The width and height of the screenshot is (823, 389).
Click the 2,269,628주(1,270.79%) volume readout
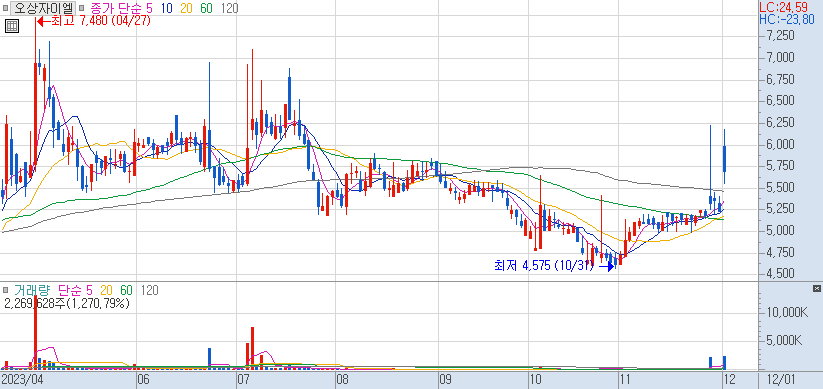click(x=66, y=303)
